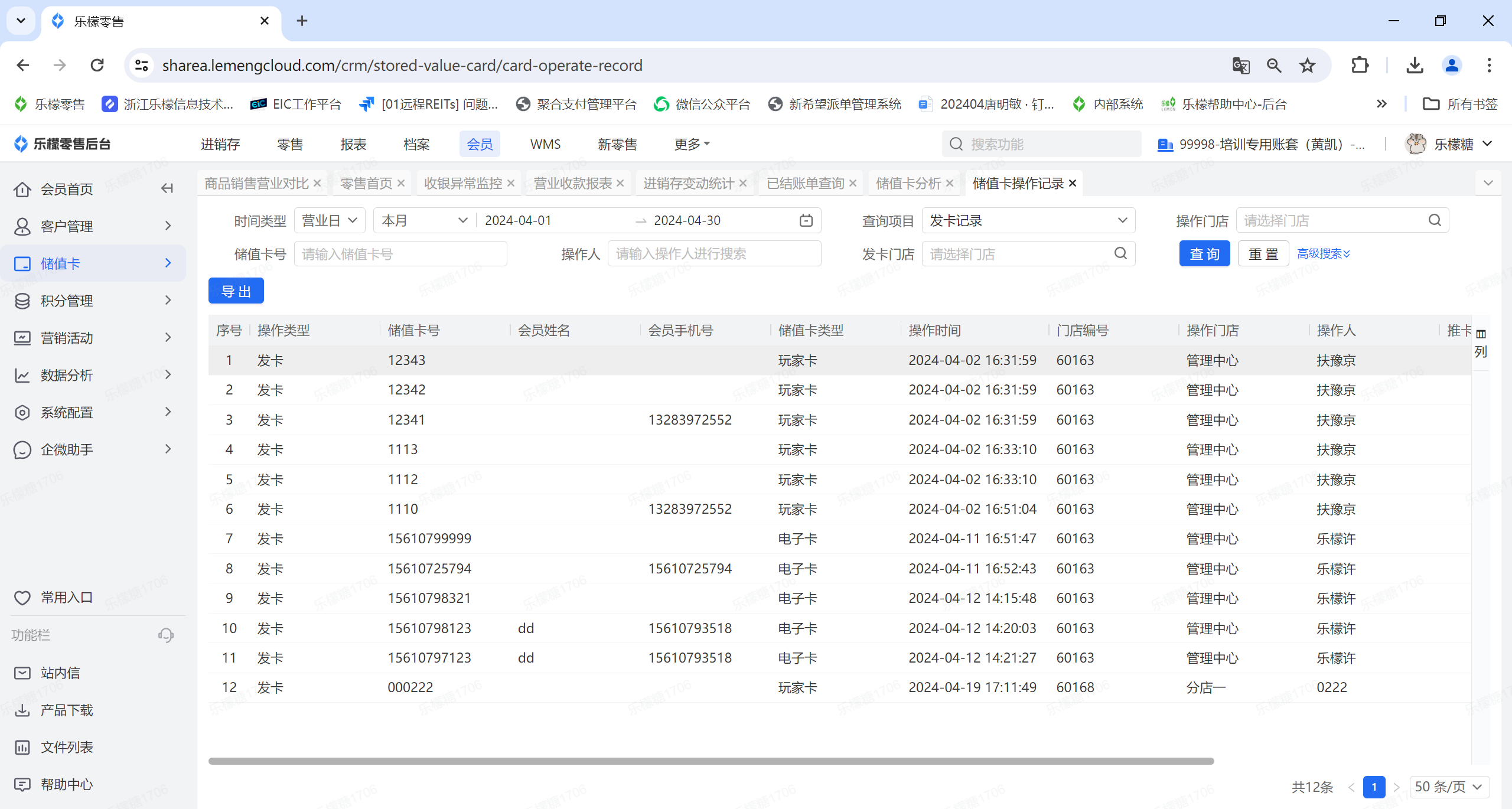The height and width of the screenshot is (809, 1512).
Task: Click Google Translate icon in address bar
Action: tap(1241, 66)
